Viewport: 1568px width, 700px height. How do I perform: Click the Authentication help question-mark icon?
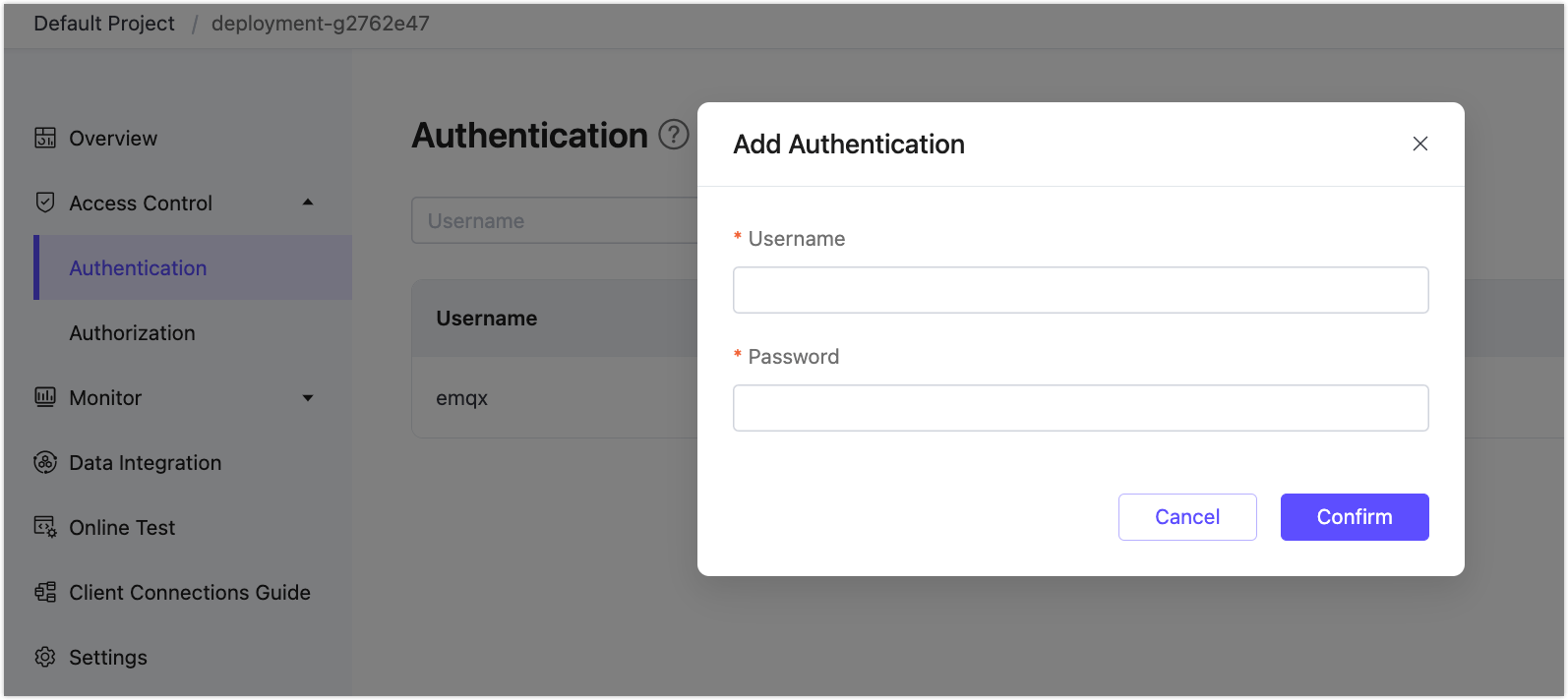pos(674,136)
